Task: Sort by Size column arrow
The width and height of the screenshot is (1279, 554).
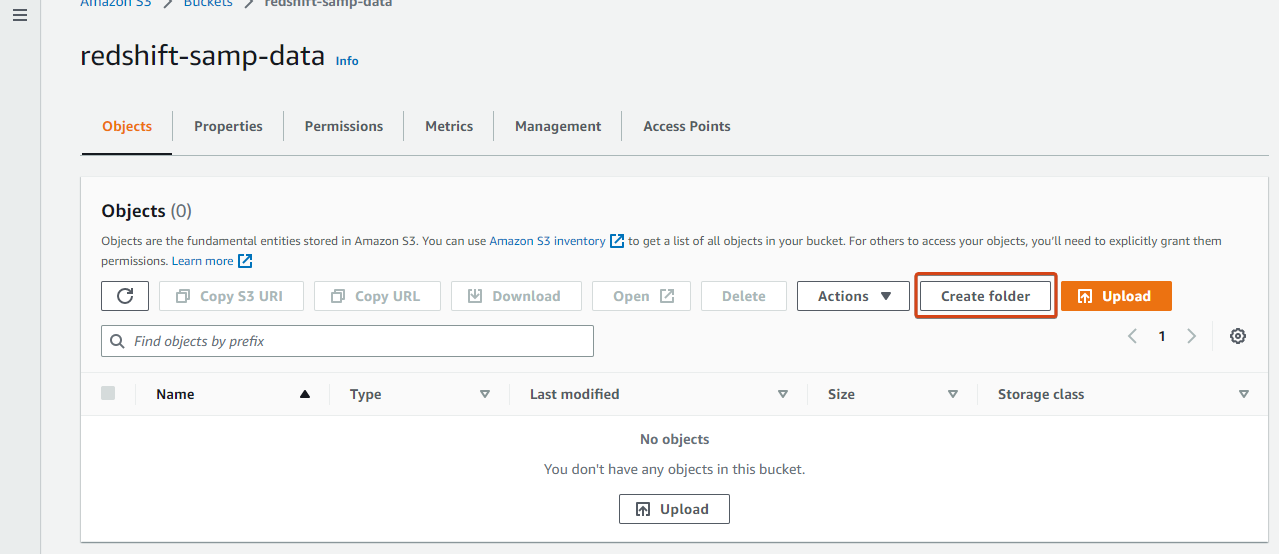Action: (953, 394)
